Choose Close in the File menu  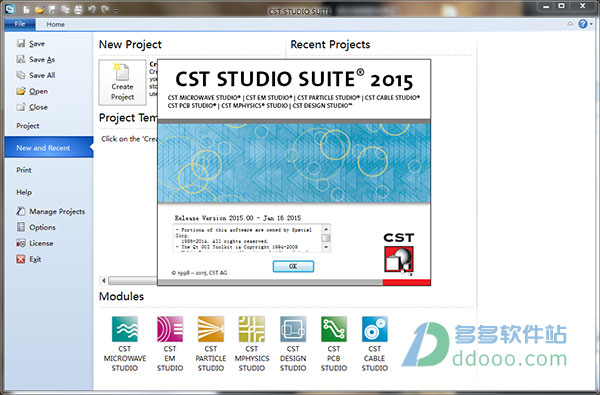coord(32,107)
